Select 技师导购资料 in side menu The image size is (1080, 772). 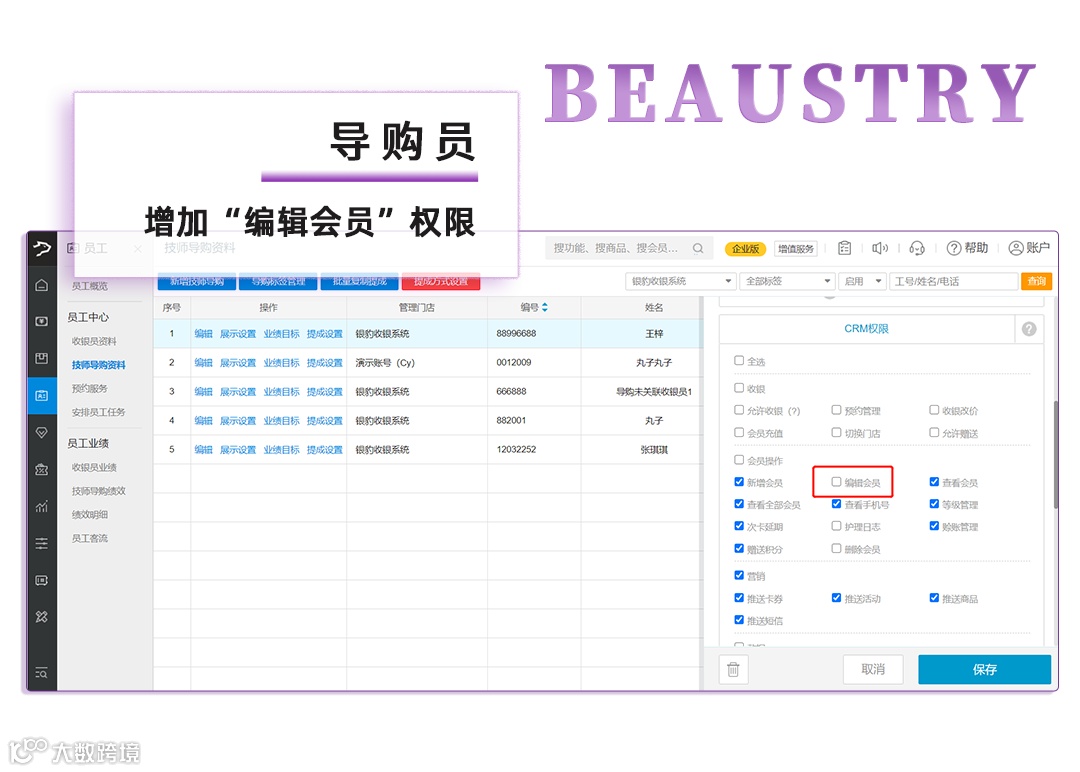point(98,365)
